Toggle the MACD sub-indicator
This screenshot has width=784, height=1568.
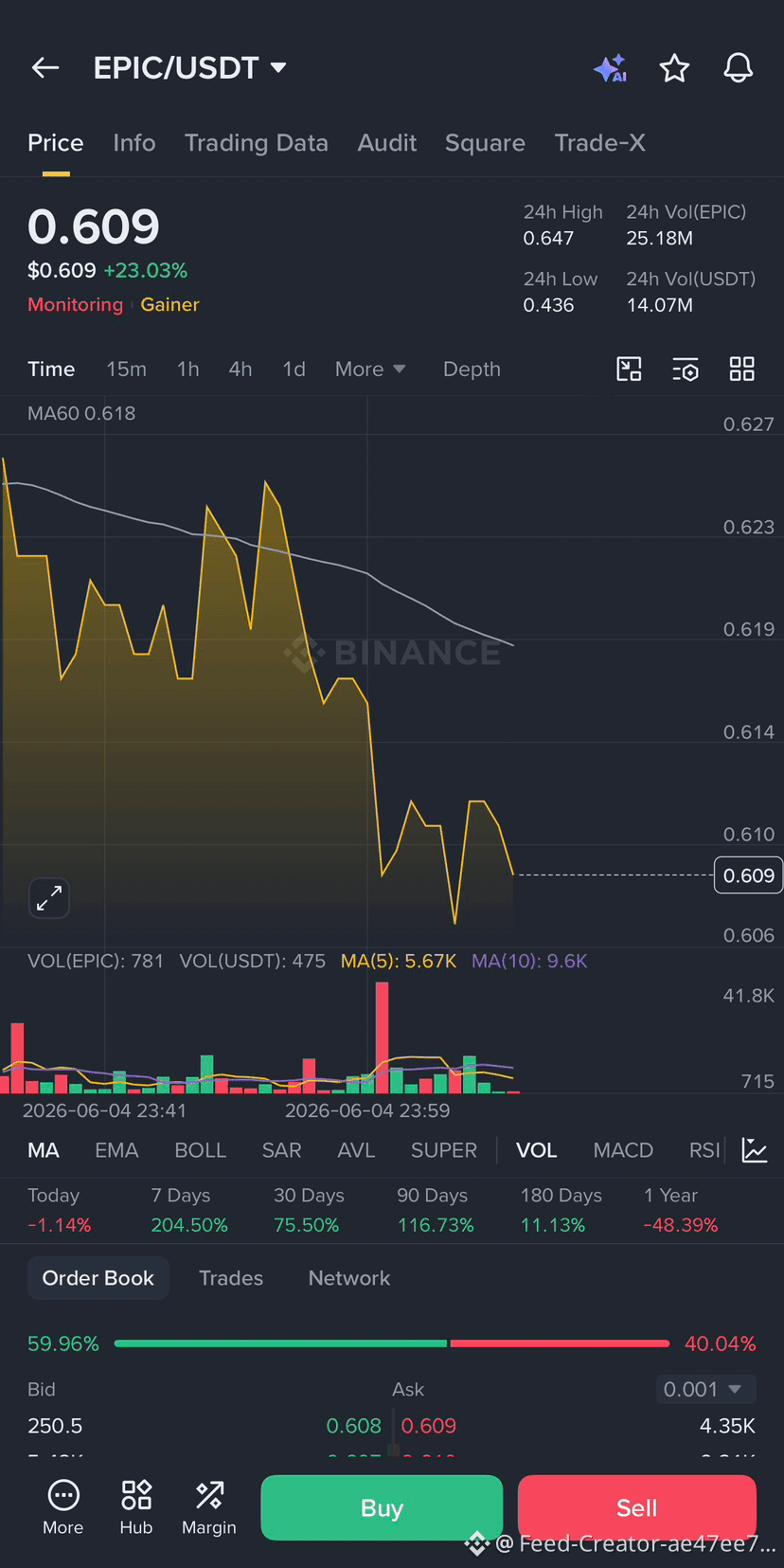(623, 1150)
